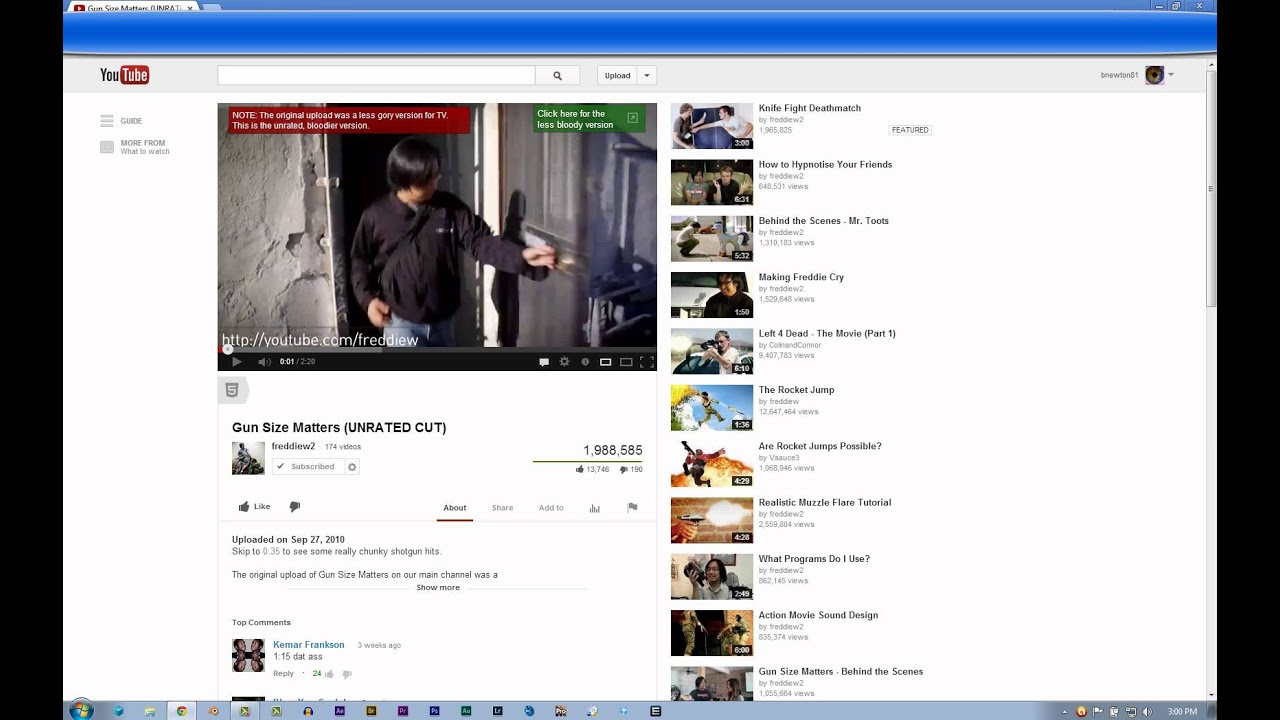This screenshot has width=1280, height=720.
Task: Open Knife Fight Deathmatch suggested video
Action: click(809, 108)
